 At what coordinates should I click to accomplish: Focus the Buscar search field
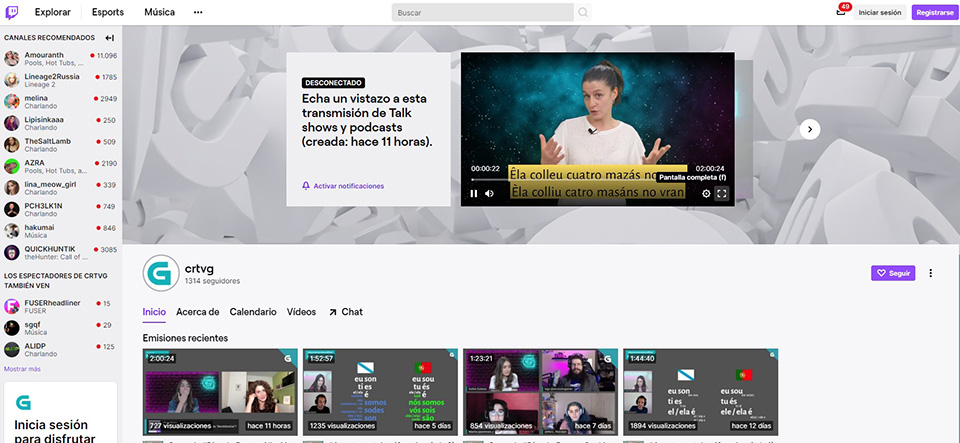pyautogui.click(x=483, y=12)
